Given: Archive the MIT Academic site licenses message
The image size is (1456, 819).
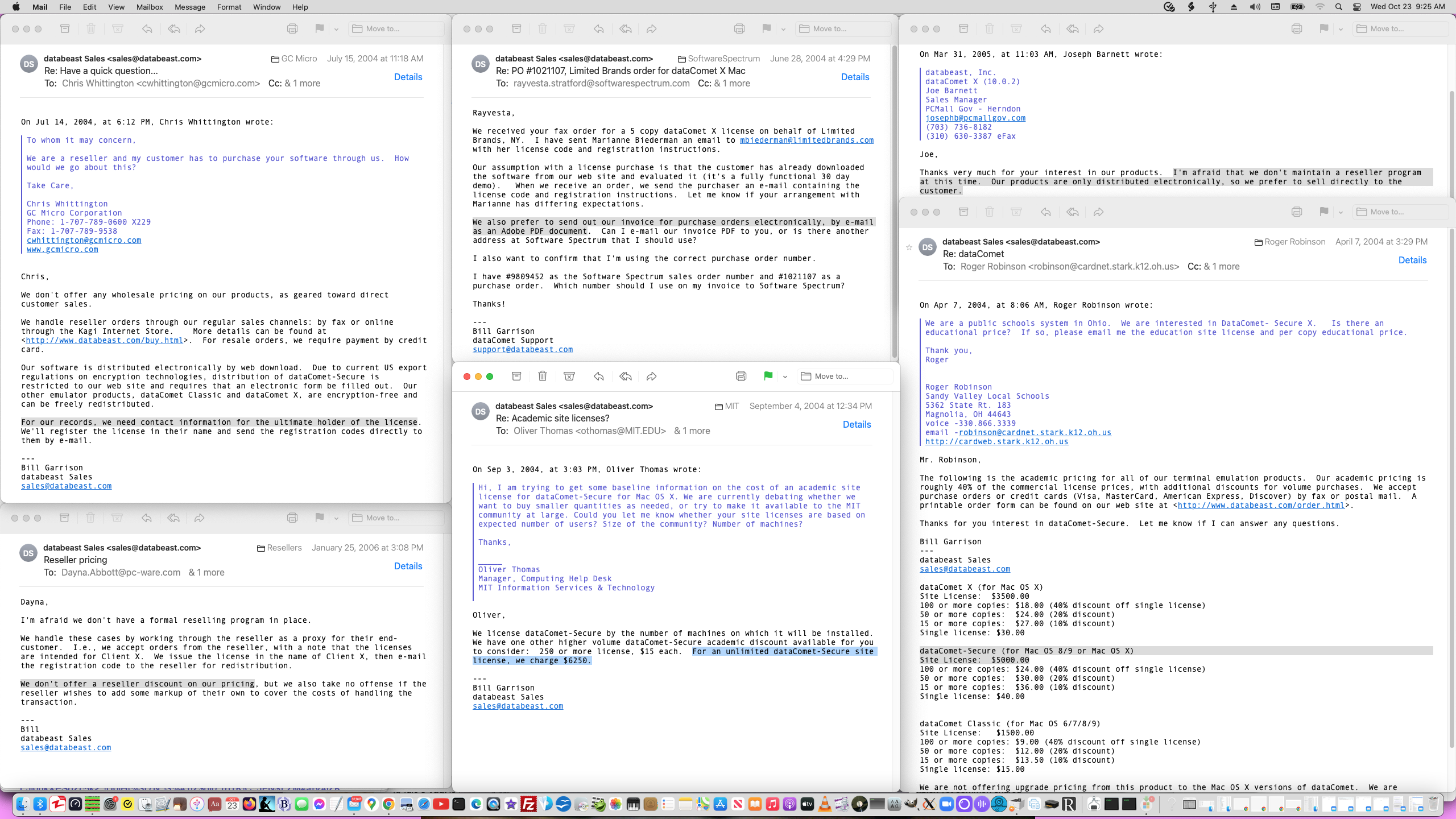Looking at the screenshot, I should click(x=516, y=377).
